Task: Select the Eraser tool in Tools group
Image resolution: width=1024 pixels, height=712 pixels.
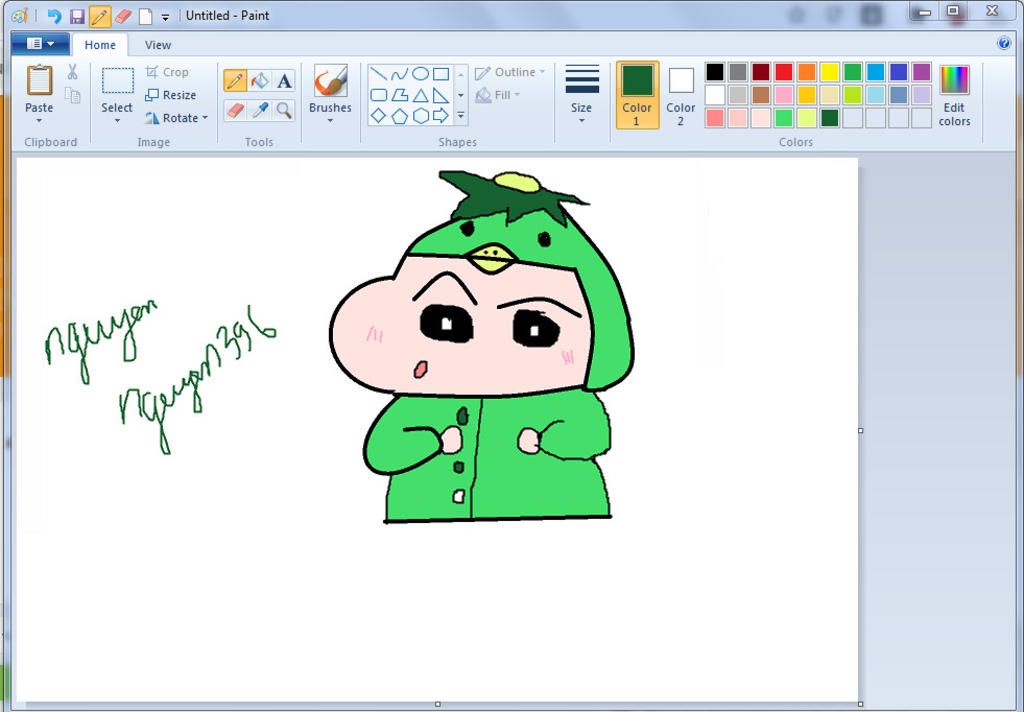Action: click(235, 110)
